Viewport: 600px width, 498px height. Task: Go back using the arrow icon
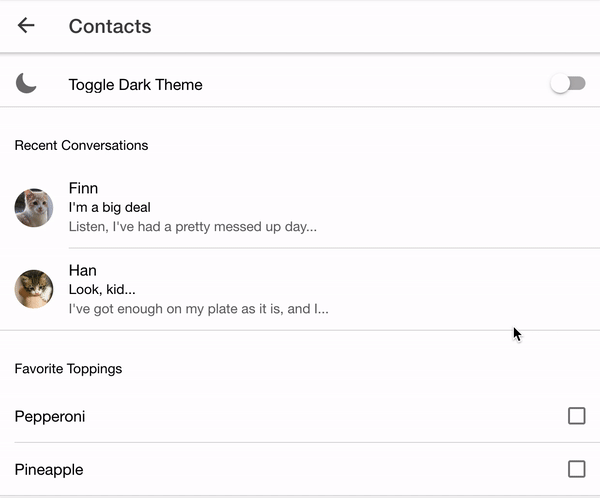click(26, 26)
